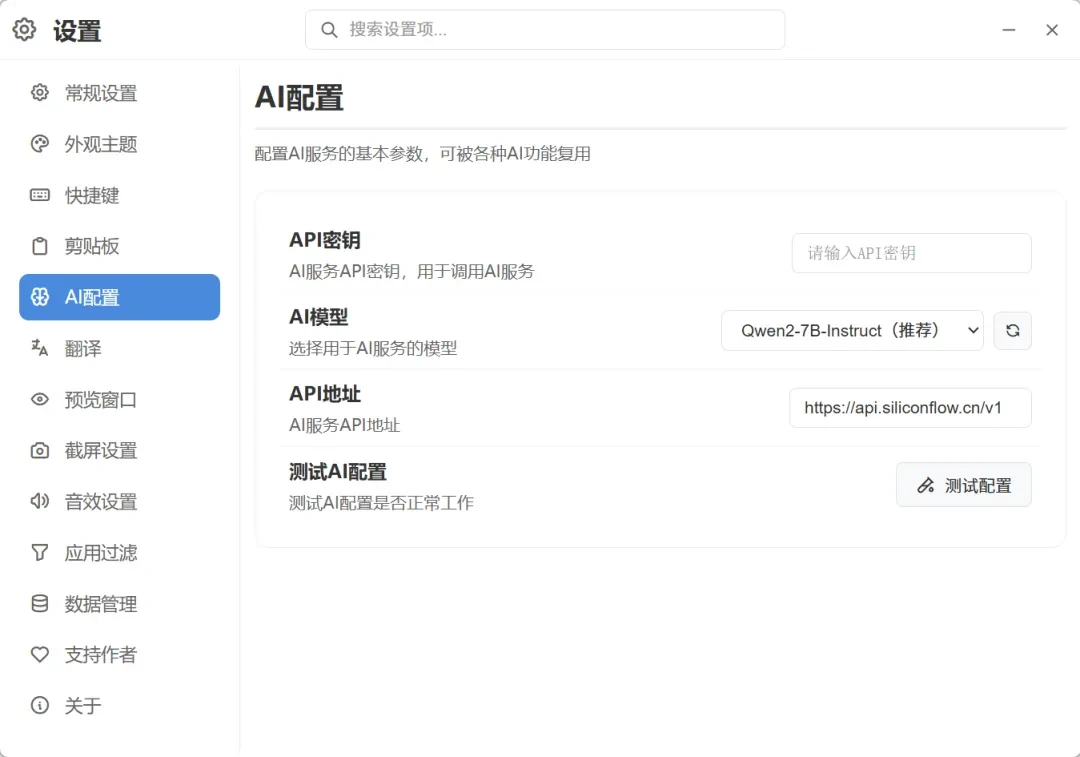The width and height of the screenshot is (1080, 757).
Task: Click the clipboard icon next to 剪贴板
Action: pos(40,246)
